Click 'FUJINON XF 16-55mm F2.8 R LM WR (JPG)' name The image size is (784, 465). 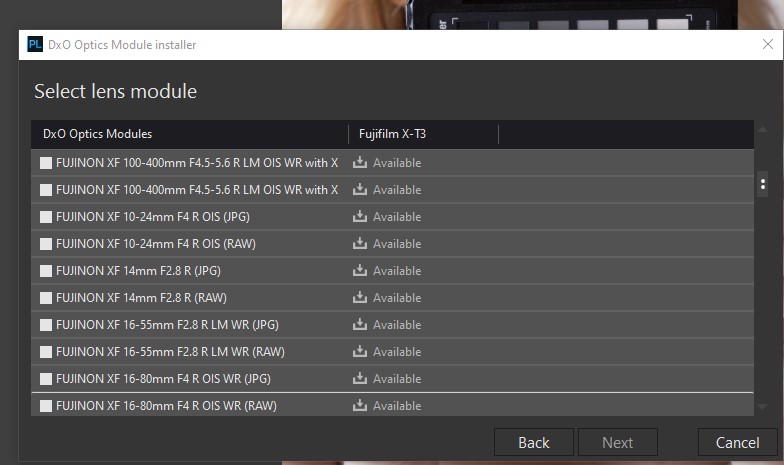click(x=167, y=325)
